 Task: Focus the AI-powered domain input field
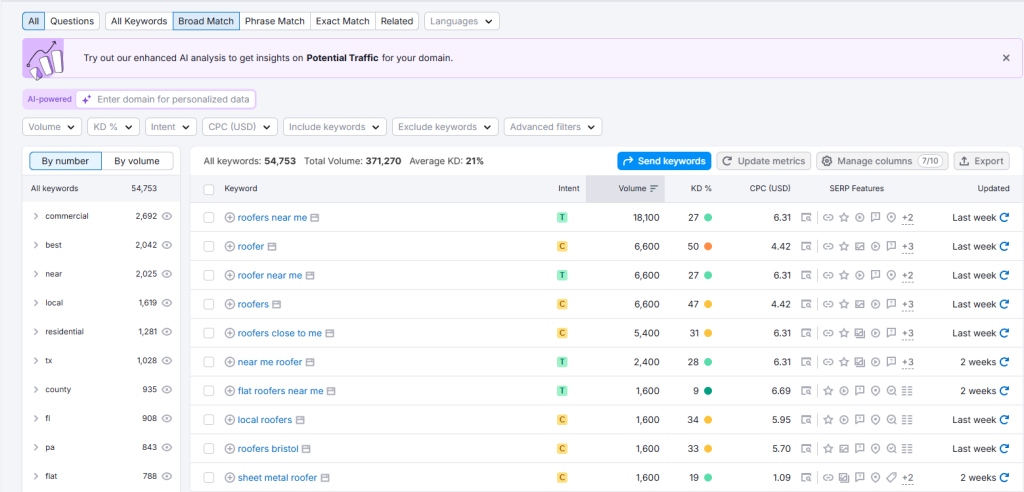pos(166,99)
